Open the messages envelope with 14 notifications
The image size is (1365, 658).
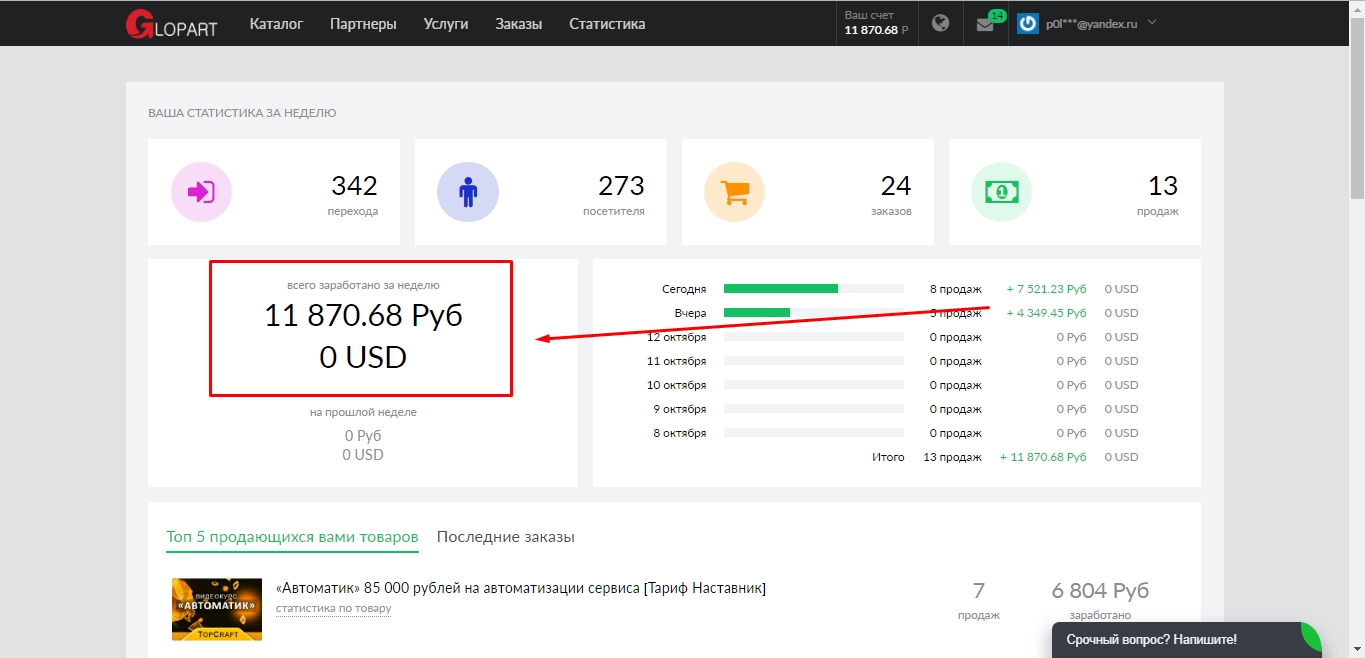click(x=986, y=22)
